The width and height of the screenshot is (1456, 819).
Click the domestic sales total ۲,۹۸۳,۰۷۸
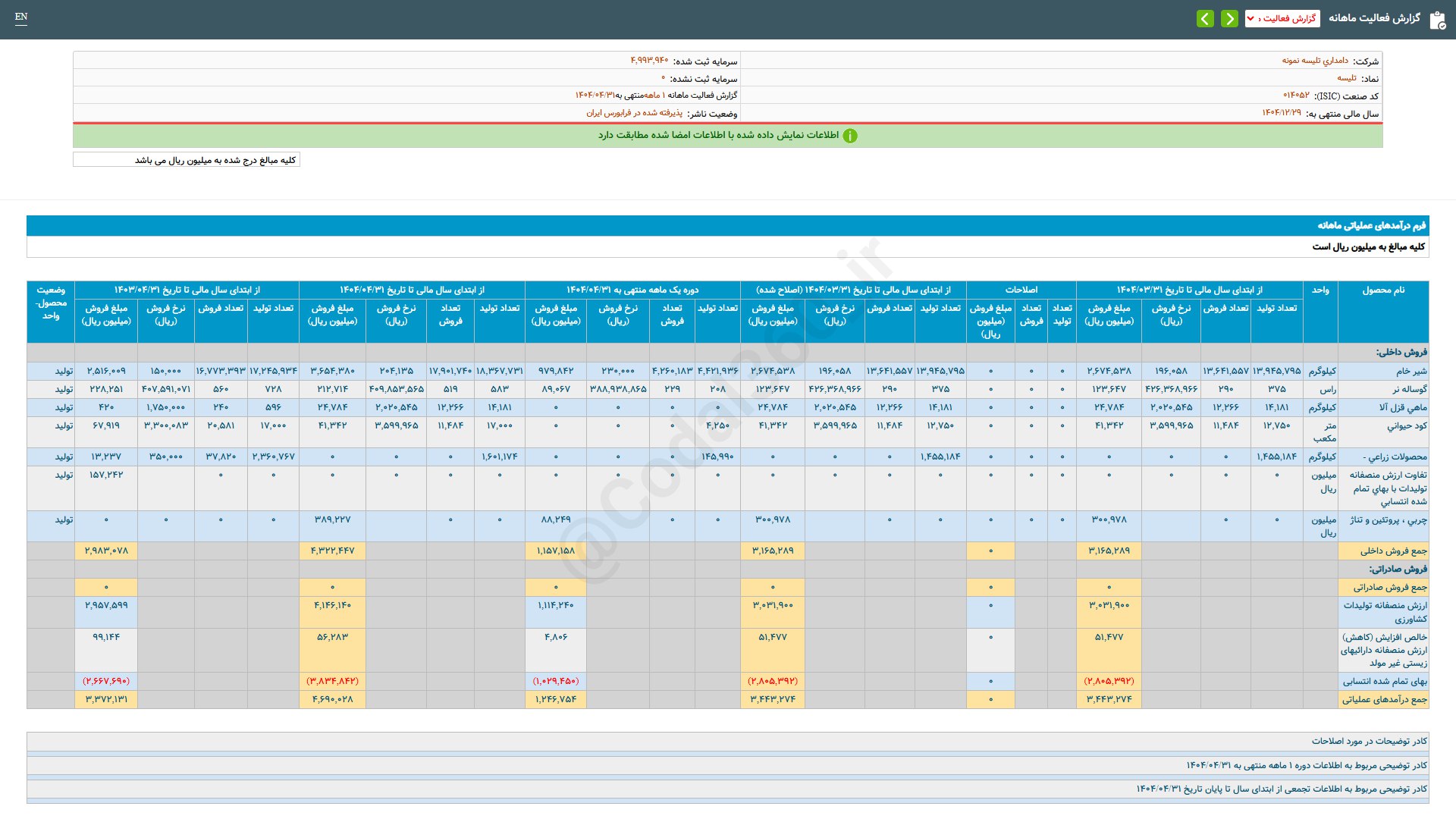click(106, 551)
